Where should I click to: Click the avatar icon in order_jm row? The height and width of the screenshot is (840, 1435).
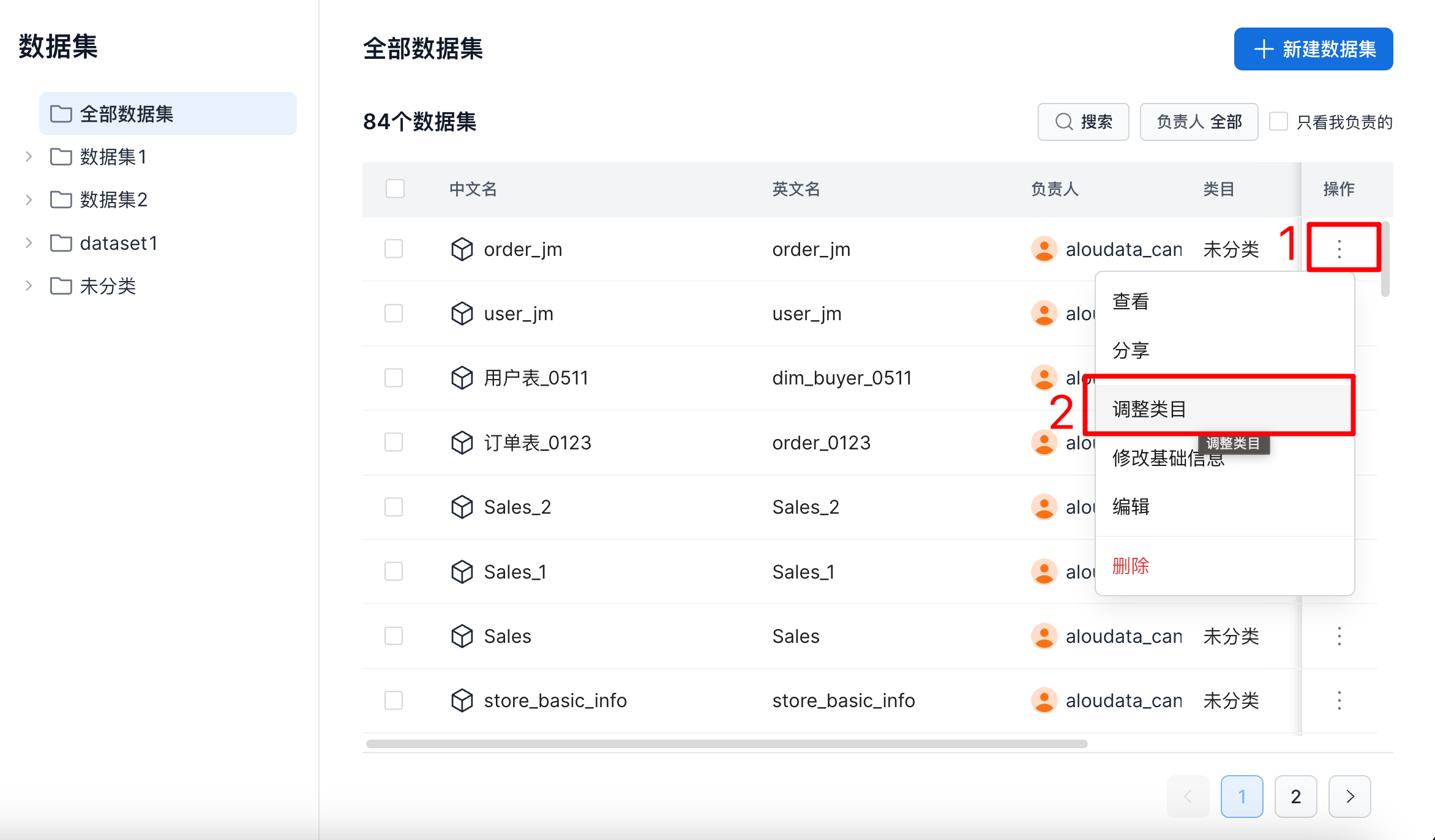[x=1044, y=249]
